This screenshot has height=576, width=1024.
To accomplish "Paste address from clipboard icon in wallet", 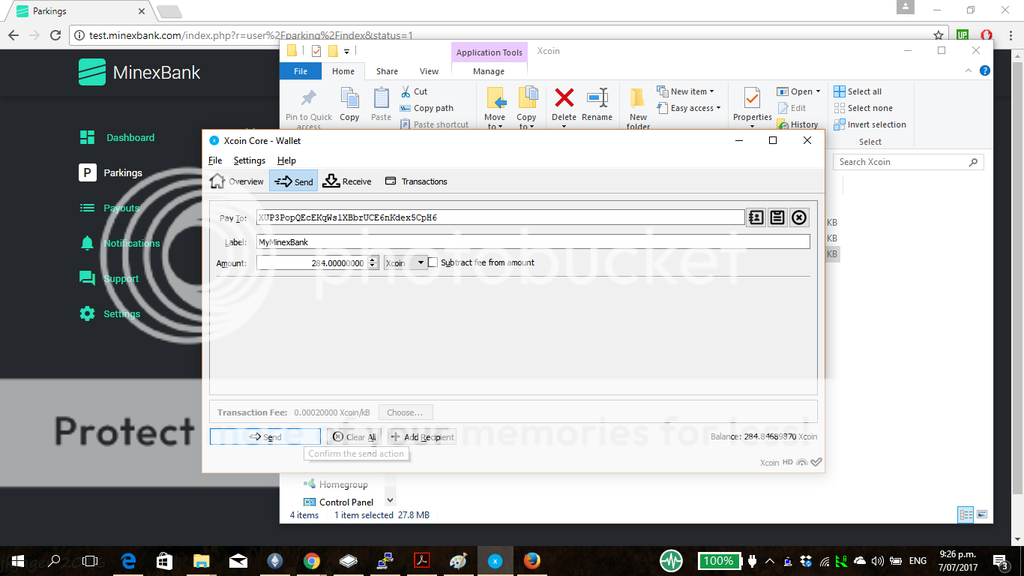I will click(777, 217).
